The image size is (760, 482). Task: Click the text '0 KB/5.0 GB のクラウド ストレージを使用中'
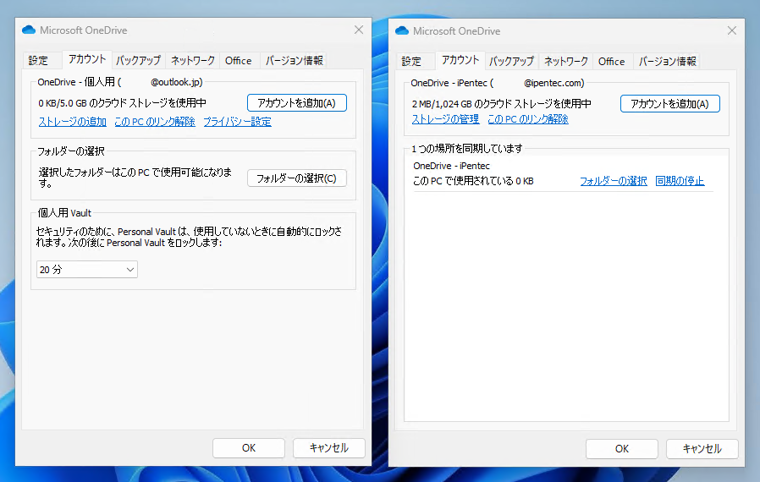click(123, 103)
